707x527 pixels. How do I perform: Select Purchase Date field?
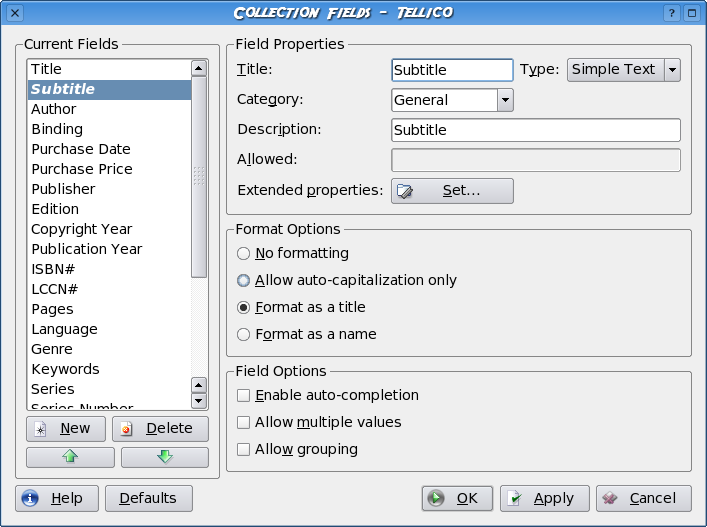click(110, 149)
